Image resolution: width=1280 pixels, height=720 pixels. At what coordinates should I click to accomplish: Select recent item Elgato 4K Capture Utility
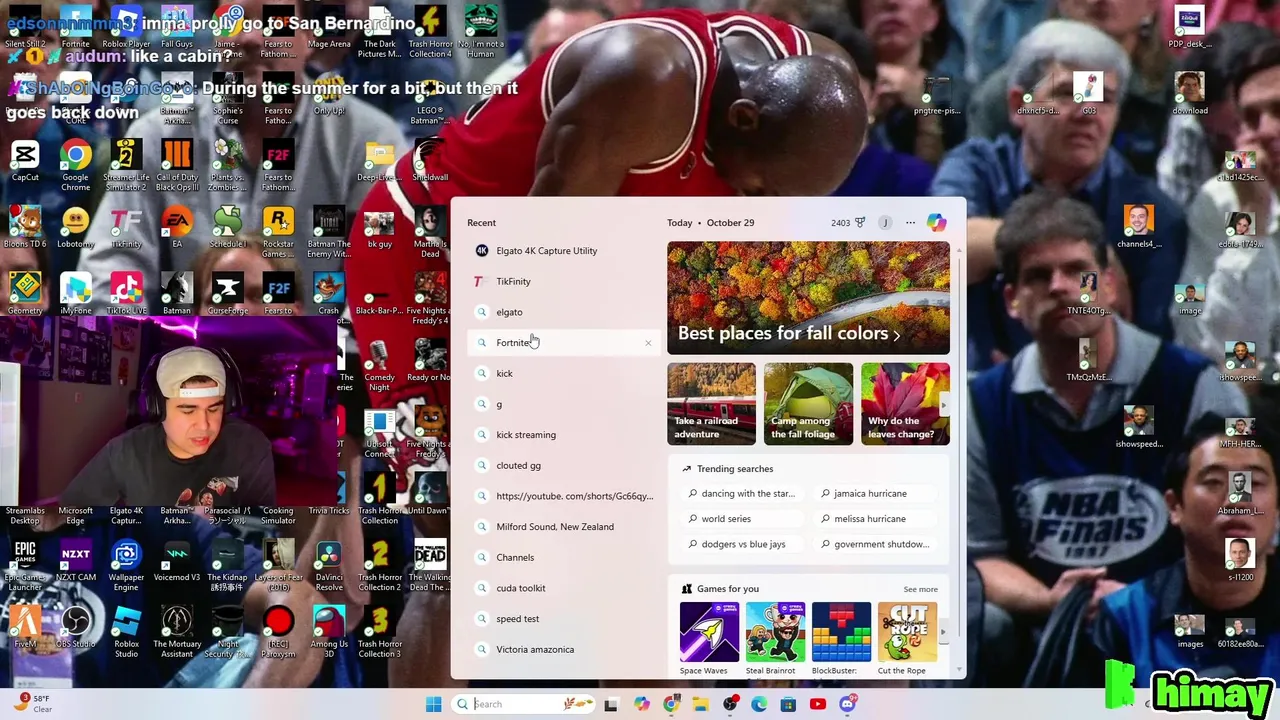tap(563, 251)
